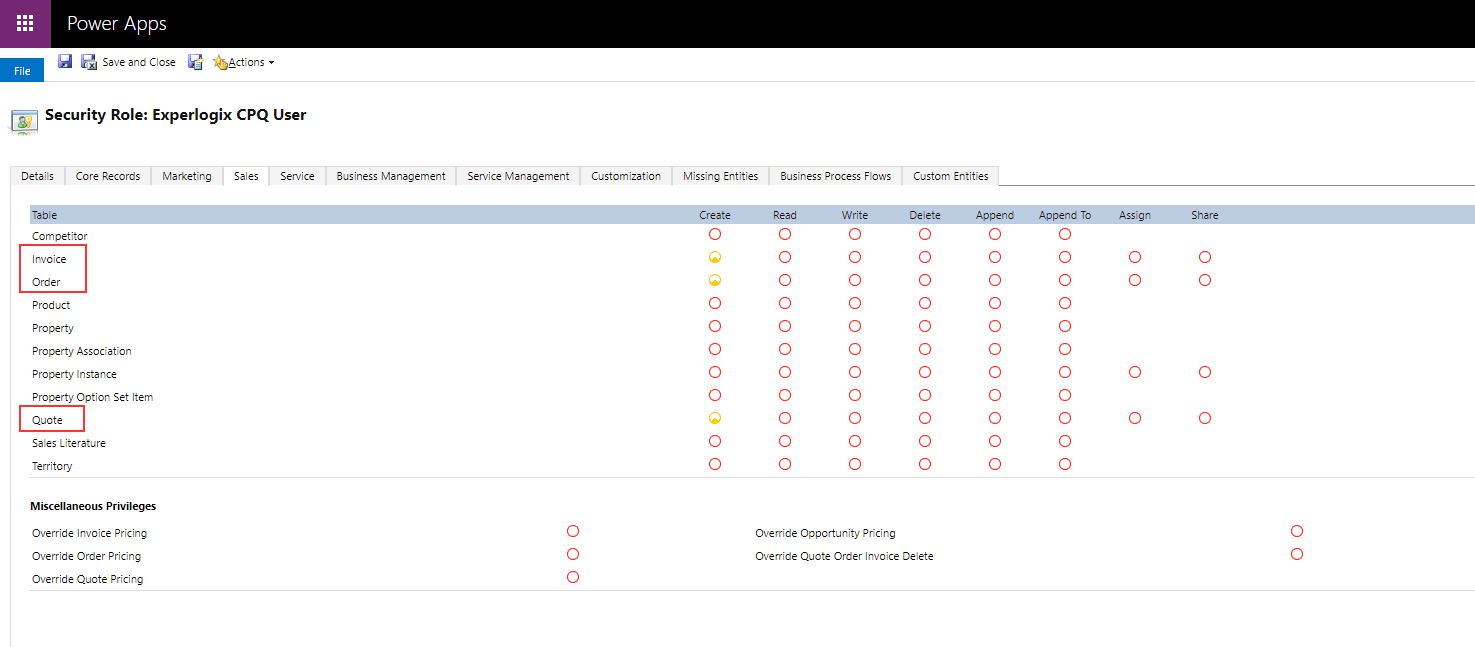1475x647 pixels.
Task: Select the Sales tab
Action: (x=246, y=176)
